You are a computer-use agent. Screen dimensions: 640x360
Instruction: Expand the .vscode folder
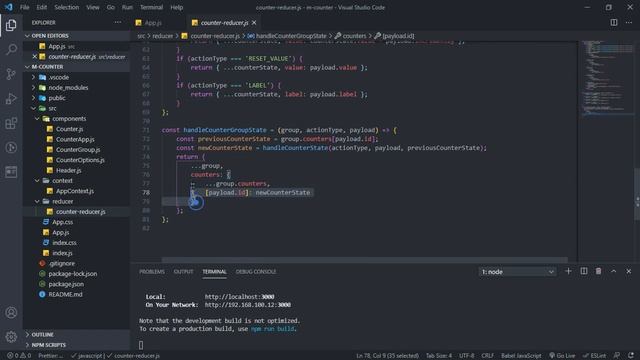click(x=59, y=77)
